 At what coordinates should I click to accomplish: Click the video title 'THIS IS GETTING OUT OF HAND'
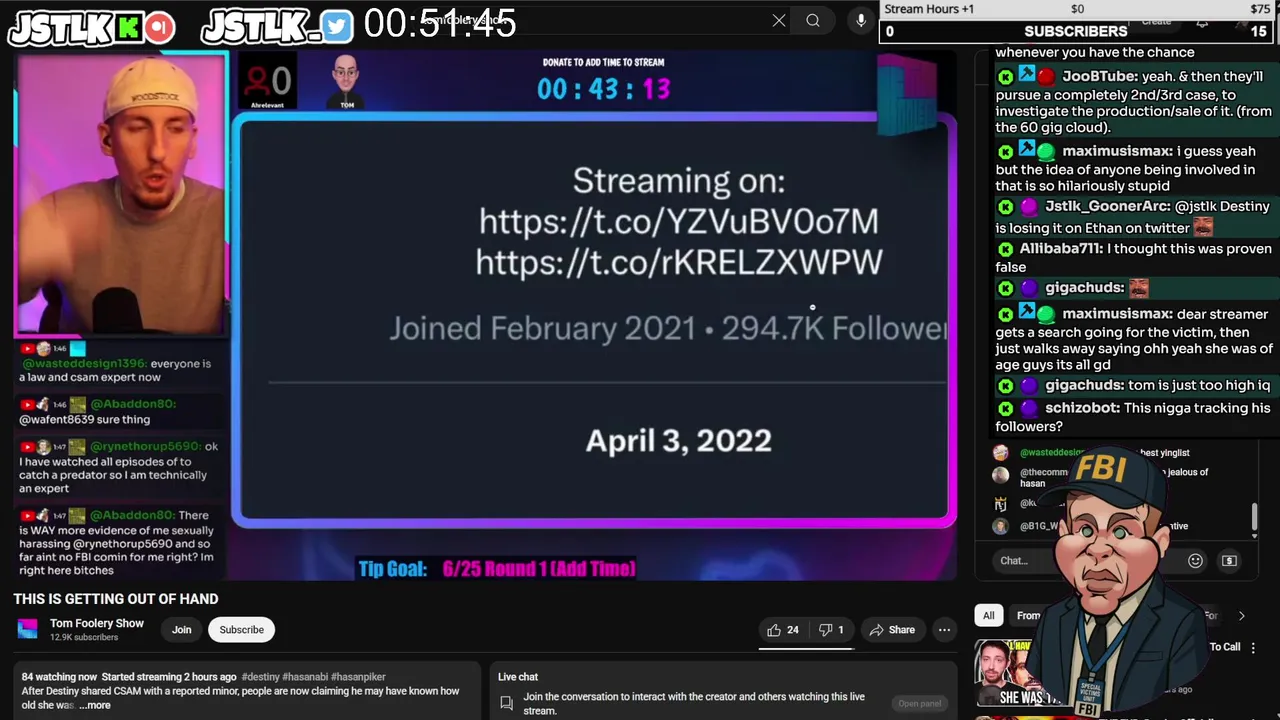pos(115,599)
